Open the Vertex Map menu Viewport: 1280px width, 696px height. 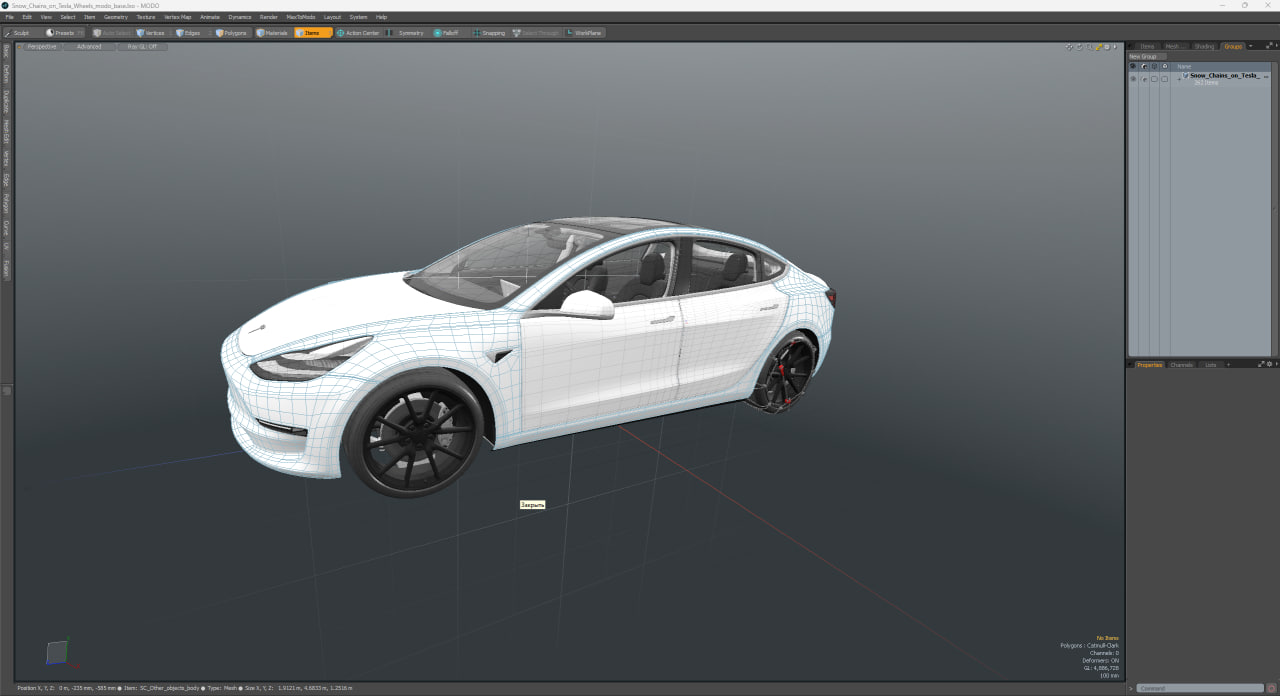(178, 17)
